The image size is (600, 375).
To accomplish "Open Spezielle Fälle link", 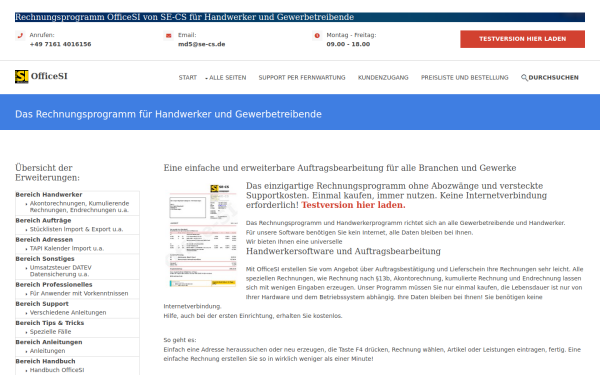I will pyautogui.click(x=51, y=332).
